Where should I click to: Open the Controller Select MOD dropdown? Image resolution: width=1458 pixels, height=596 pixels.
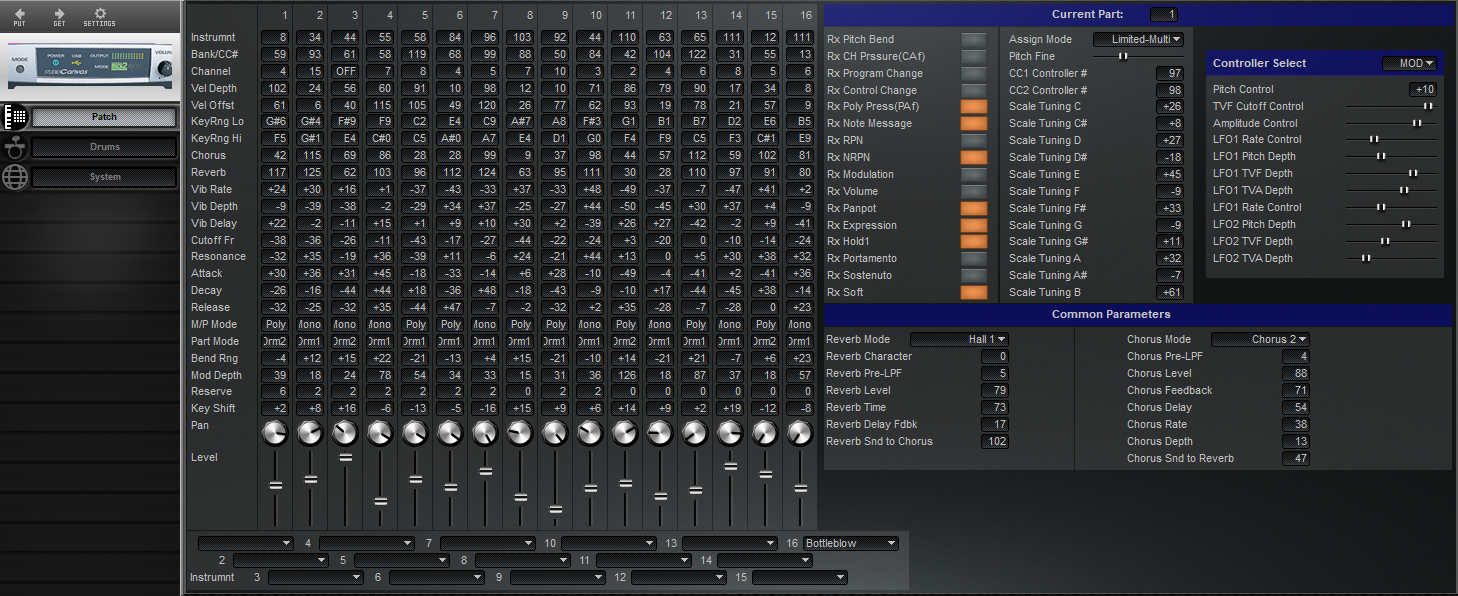point(1411,62)
